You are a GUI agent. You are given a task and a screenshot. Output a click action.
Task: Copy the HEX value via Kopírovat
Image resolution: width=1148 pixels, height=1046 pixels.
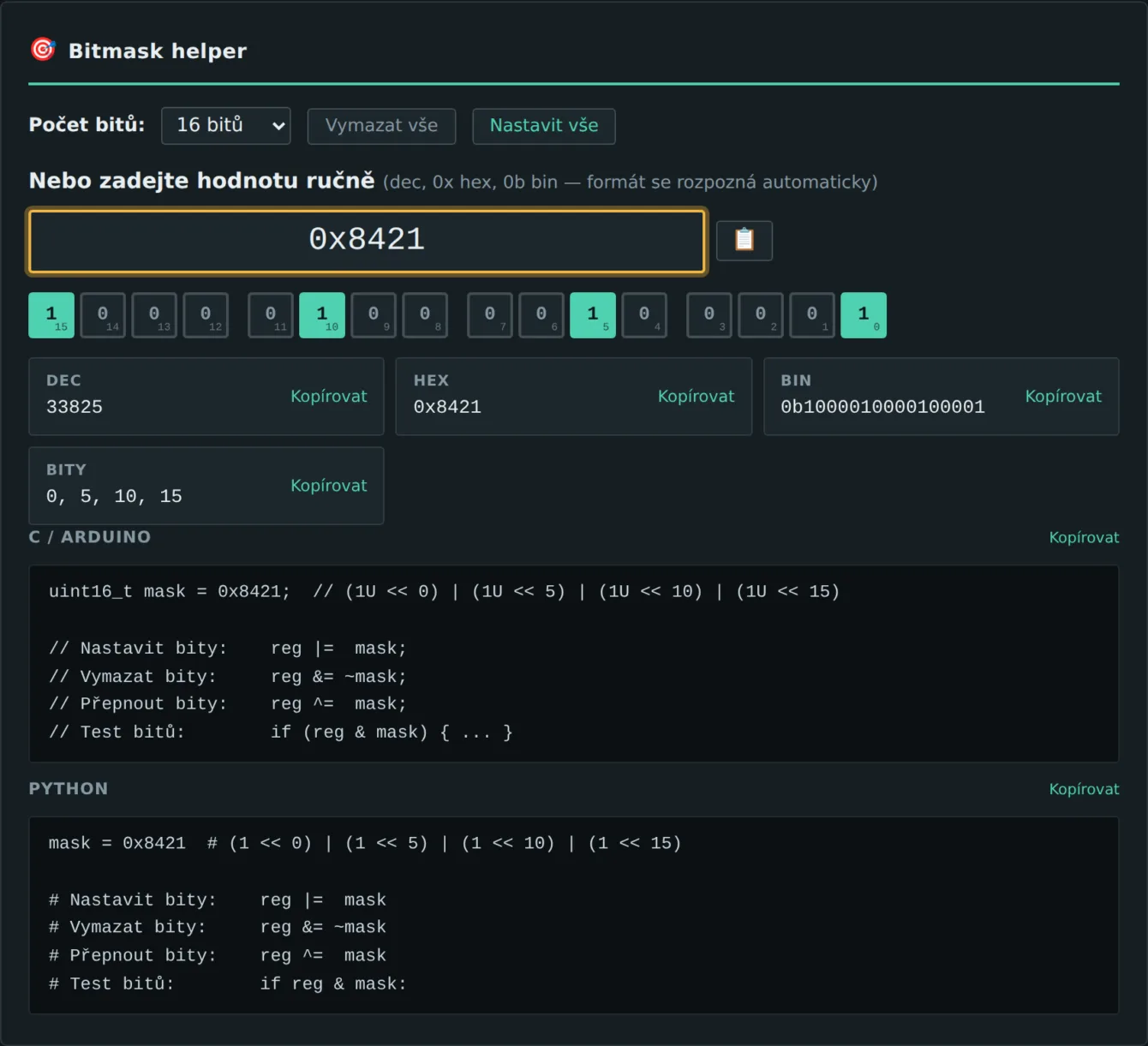click(x=696, y=397)
